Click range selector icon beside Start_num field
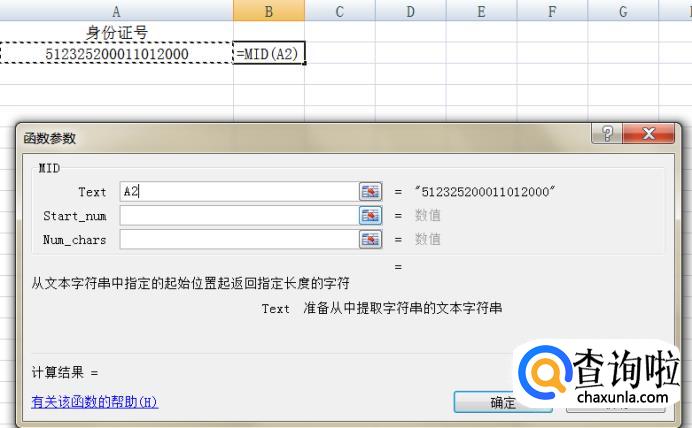This screenshot has width=692, height=428. 371,215
